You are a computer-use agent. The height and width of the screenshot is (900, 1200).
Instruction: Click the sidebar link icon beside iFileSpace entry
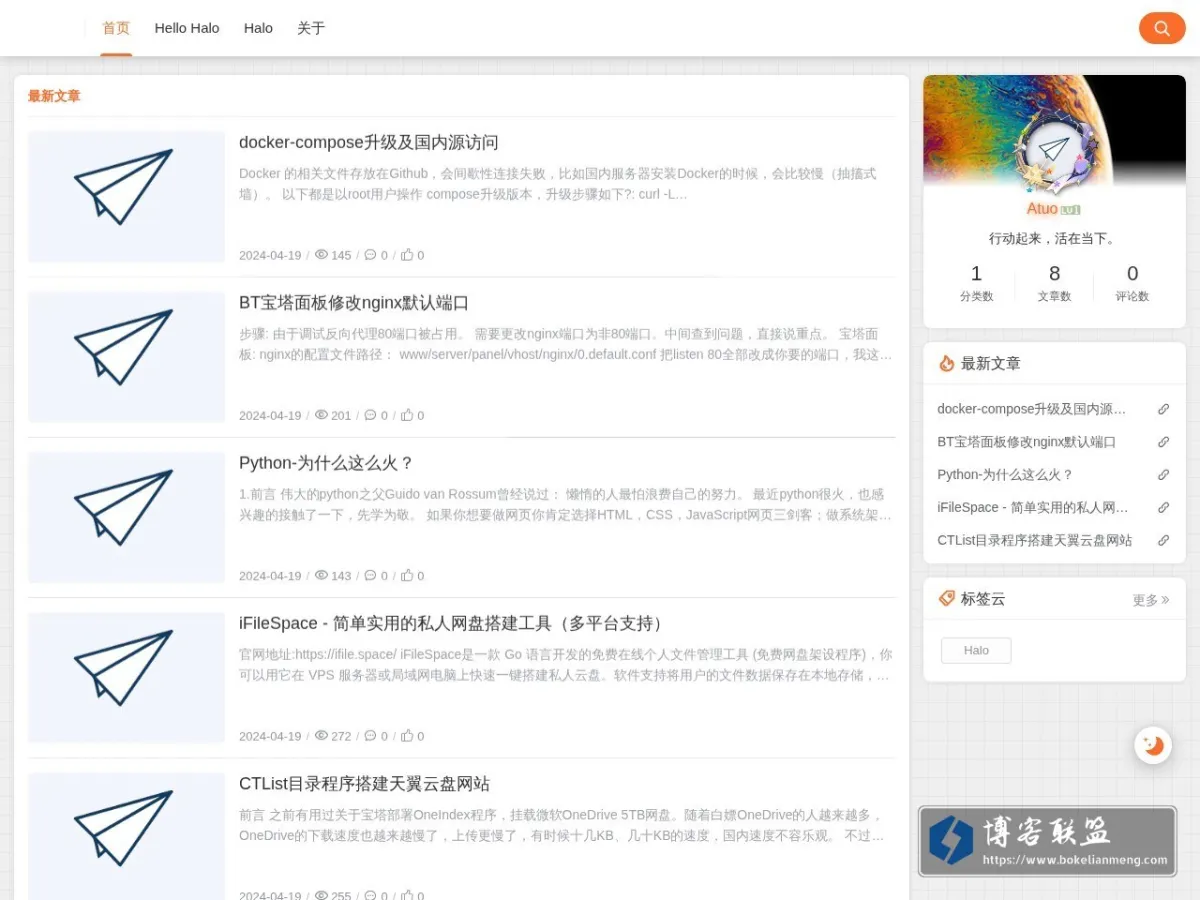[1163, 507]
